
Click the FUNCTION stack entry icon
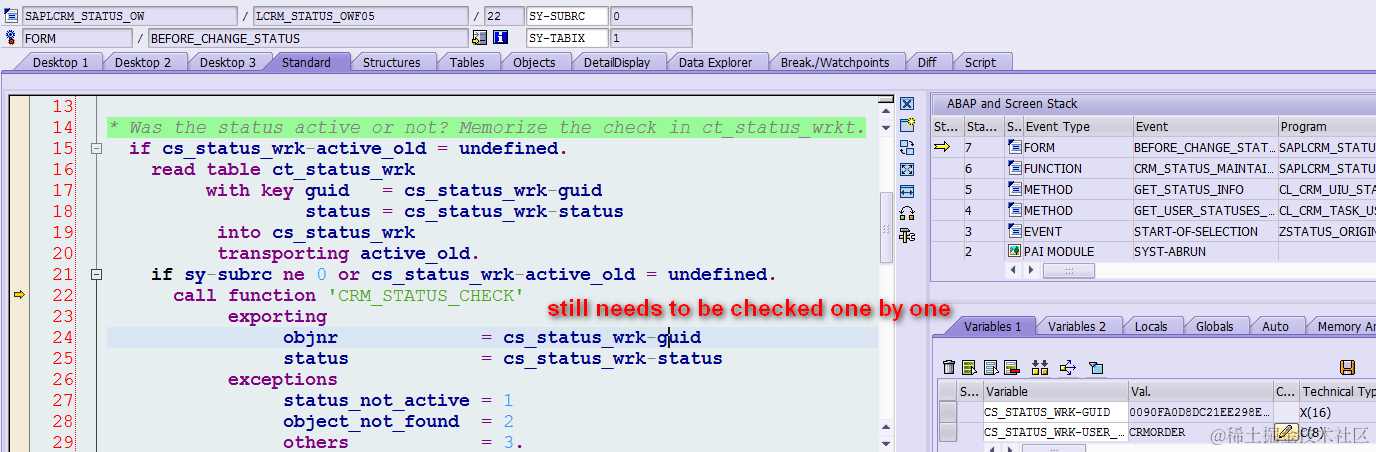point(1014,169)
